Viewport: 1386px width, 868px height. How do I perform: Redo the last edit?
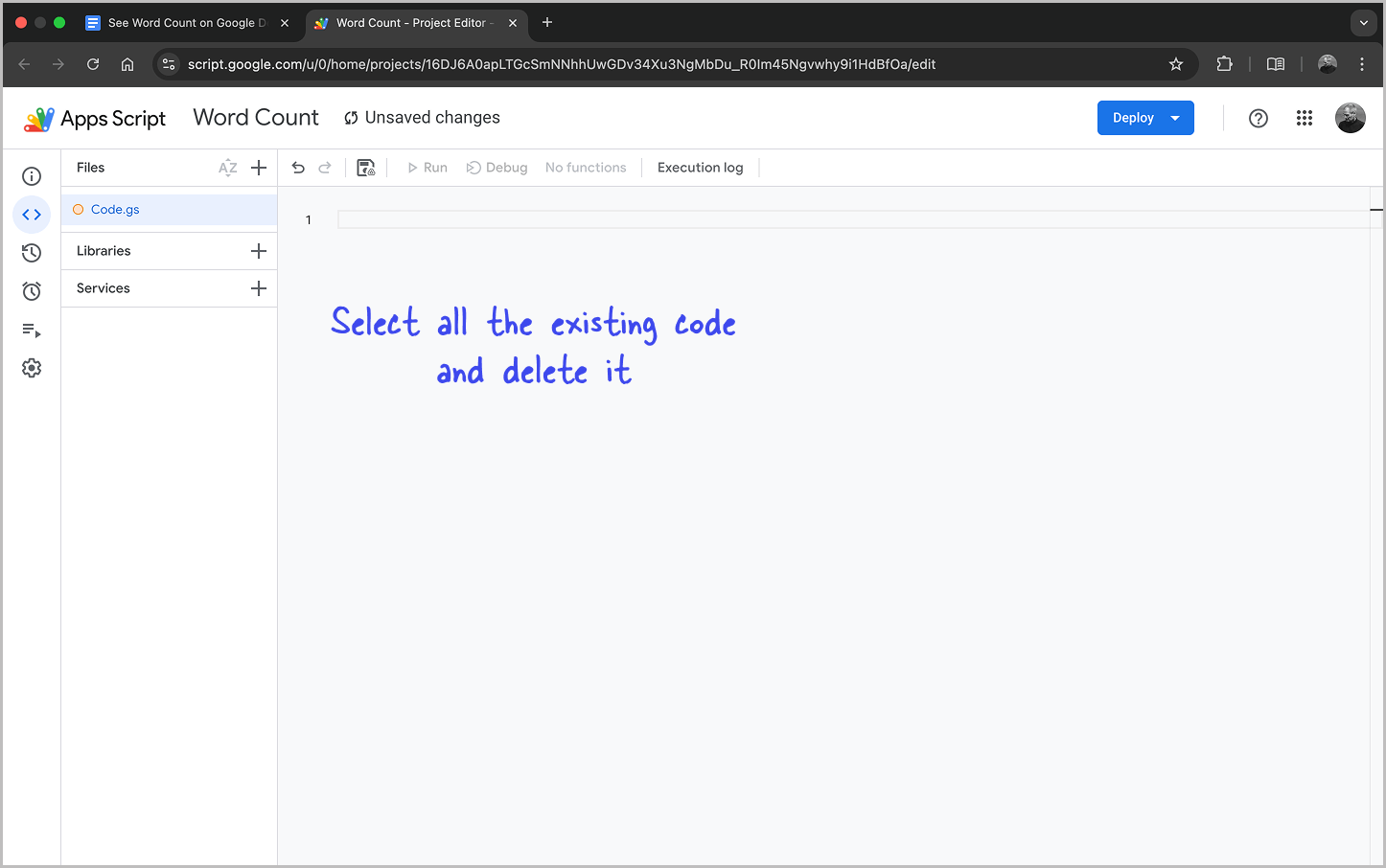[x=325, y=167]
